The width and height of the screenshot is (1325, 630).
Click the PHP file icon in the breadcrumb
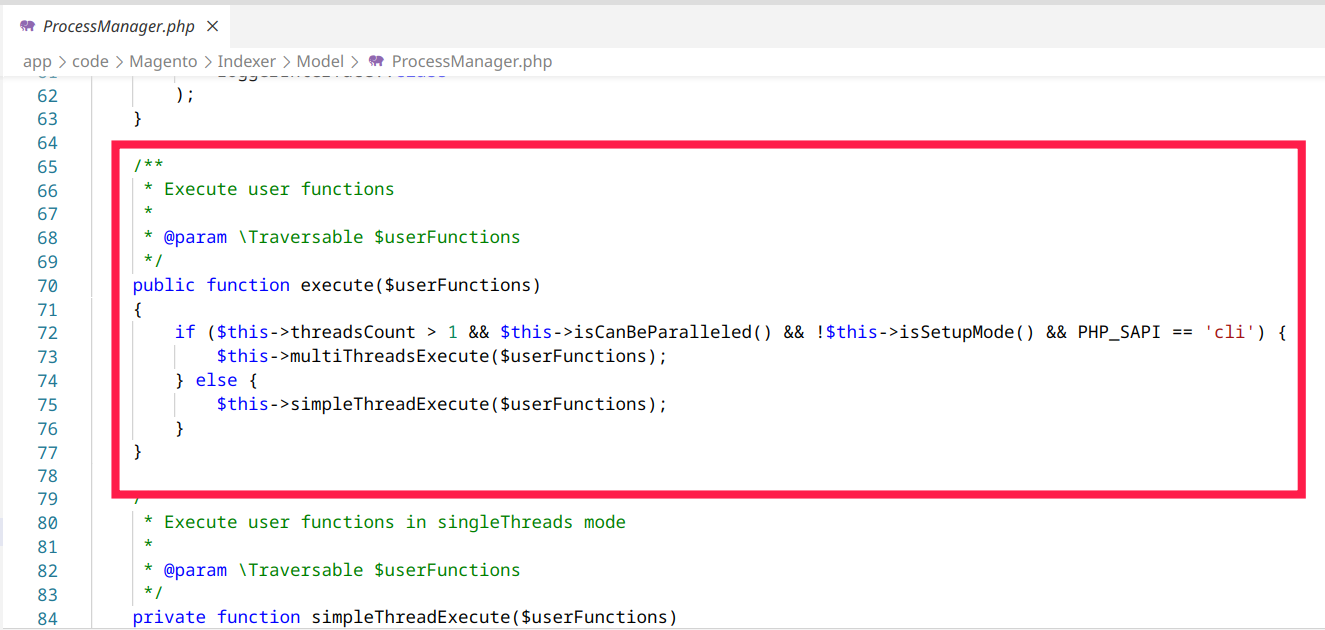point(376,62)
